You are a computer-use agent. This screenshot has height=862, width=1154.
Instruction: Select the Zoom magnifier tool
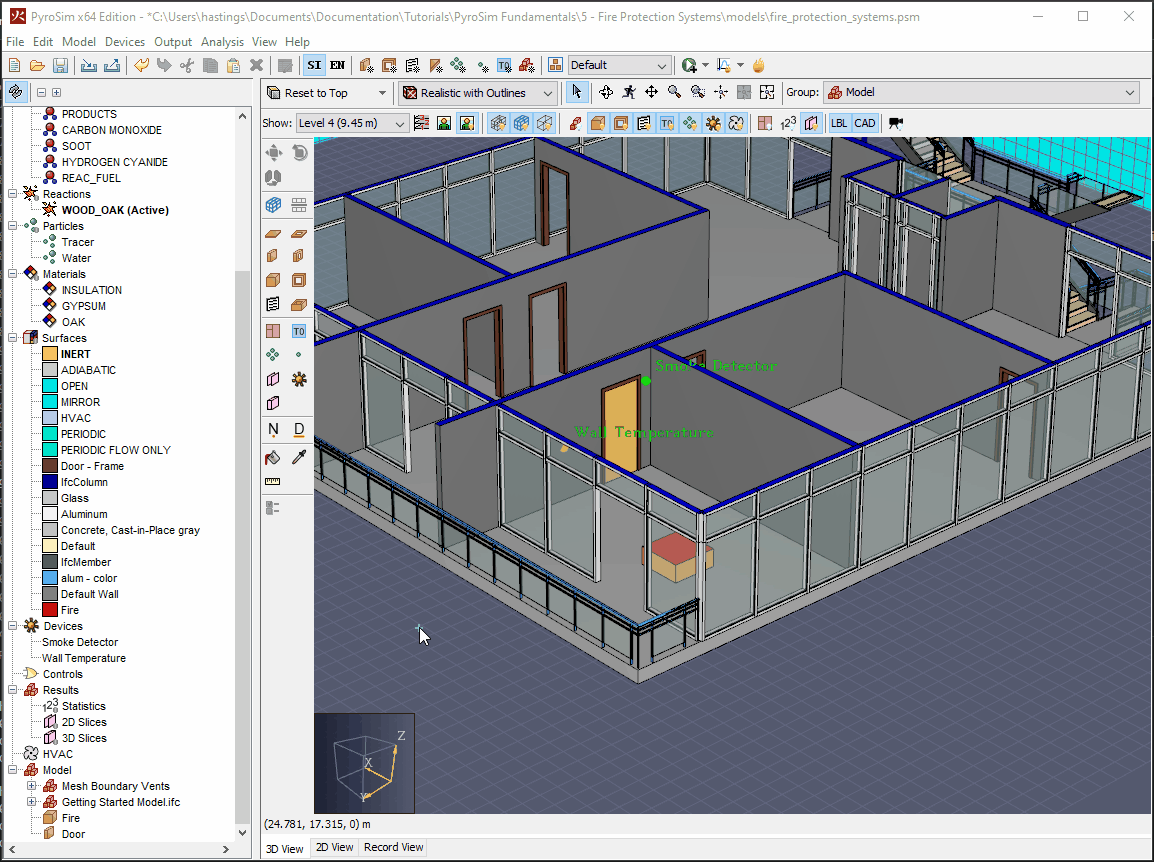[674, 92]
